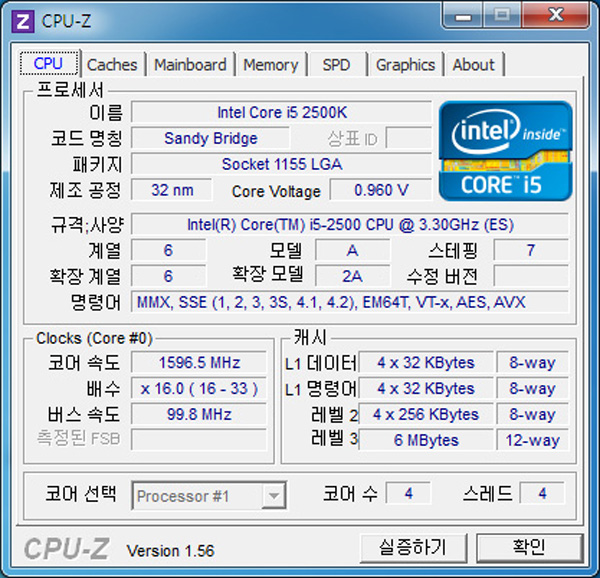
Task: Click the name field Intel Core i5 2500K
Action: tap(282, 112)
